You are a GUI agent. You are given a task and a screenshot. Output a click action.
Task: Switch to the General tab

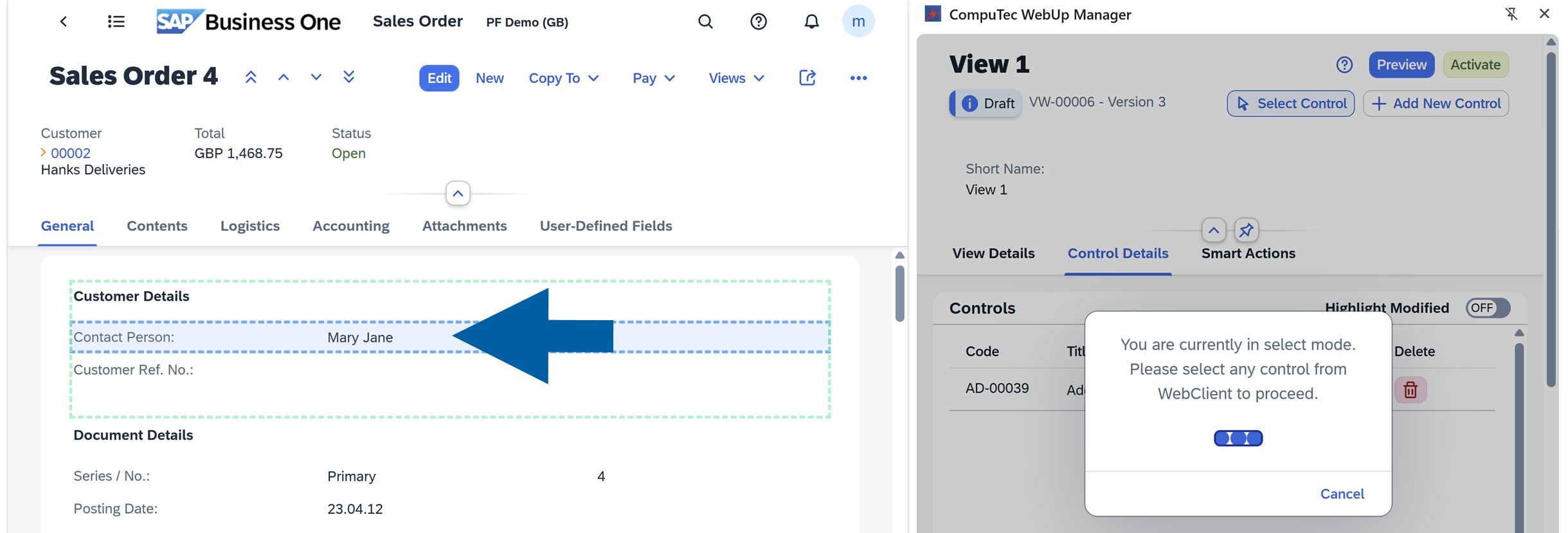[68, 226]
